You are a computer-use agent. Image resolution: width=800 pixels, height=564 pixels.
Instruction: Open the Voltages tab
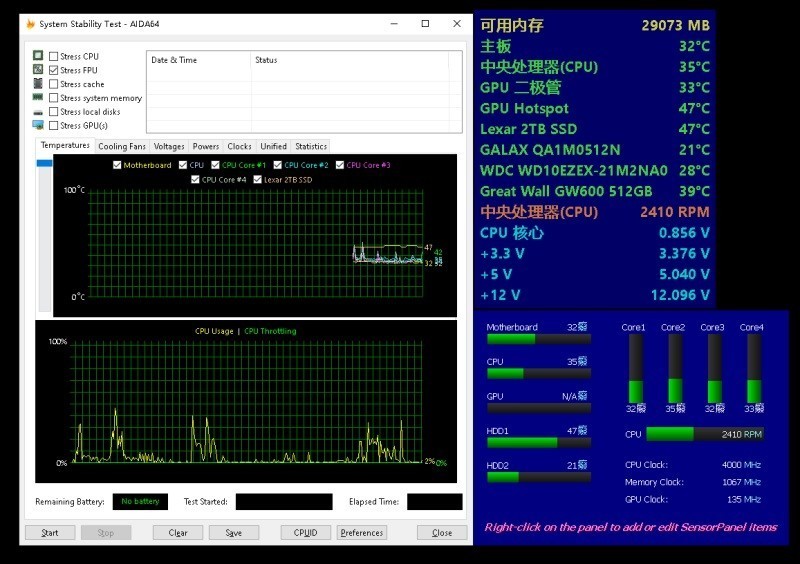tap(169, 146)
